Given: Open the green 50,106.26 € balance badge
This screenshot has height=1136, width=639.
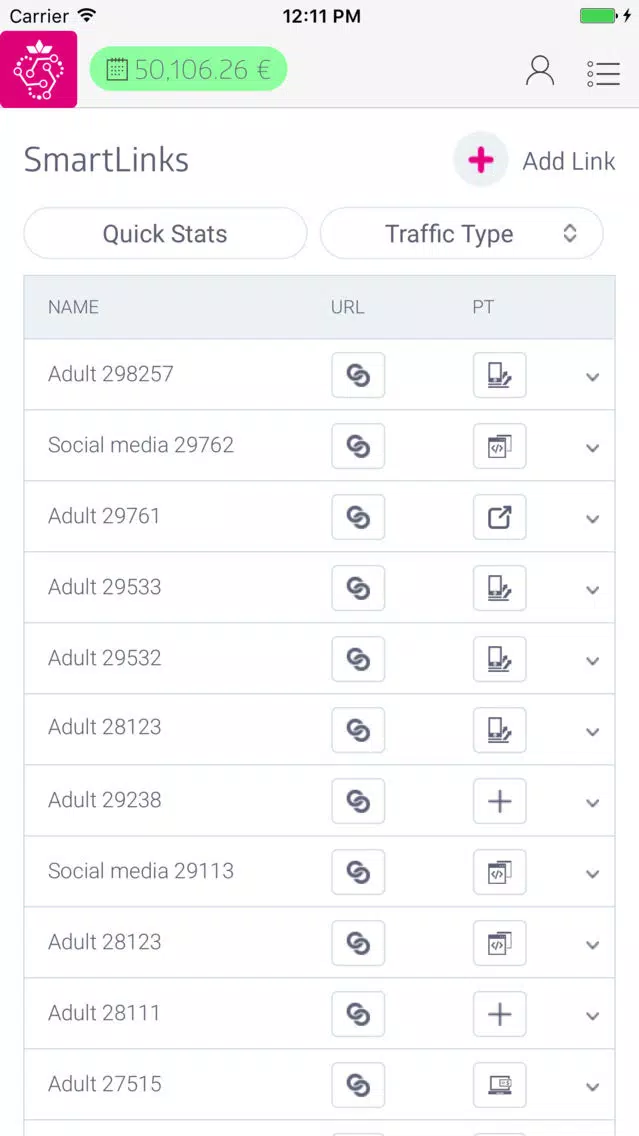Looking at the screenshot, I should click(188, 70).
